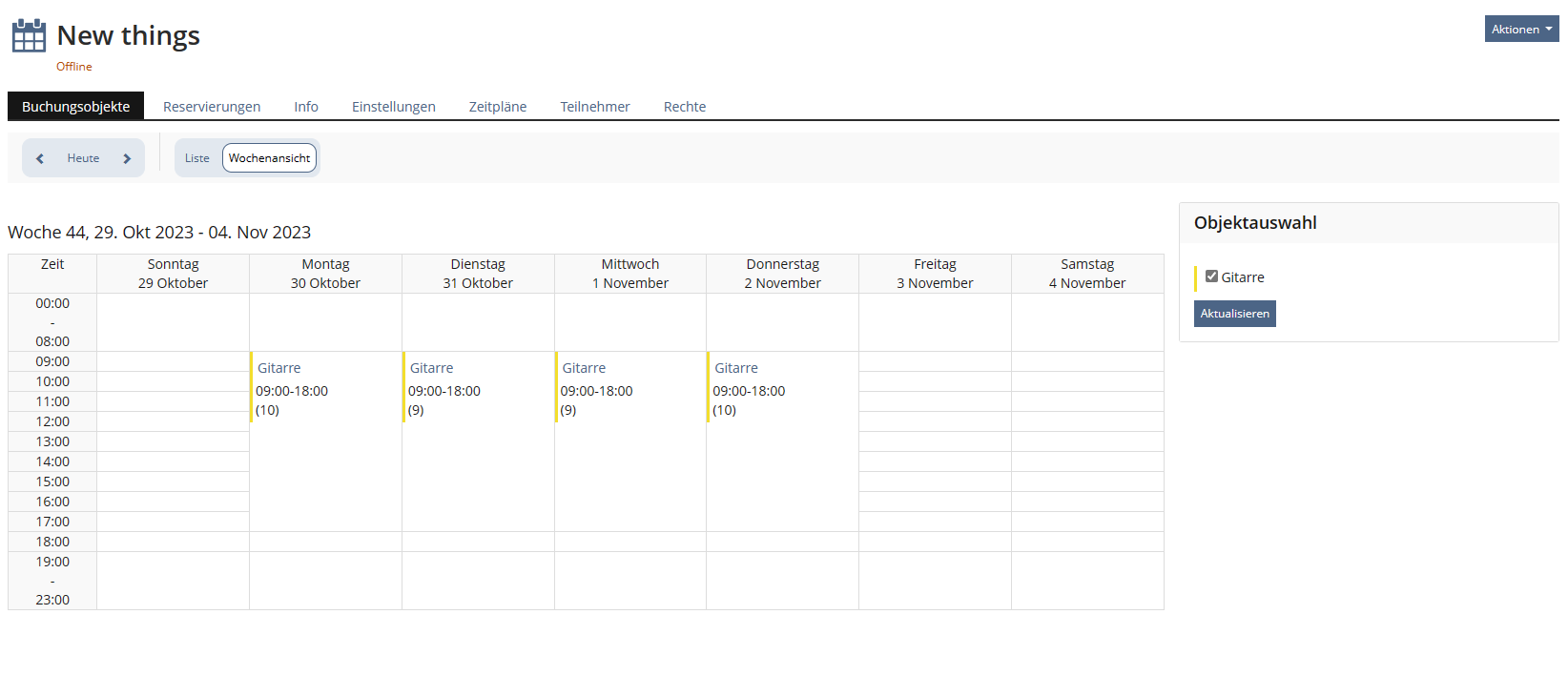Open Gitarre booking on Montag 30 Oktober
The image size is (1568, 676).
279,368
